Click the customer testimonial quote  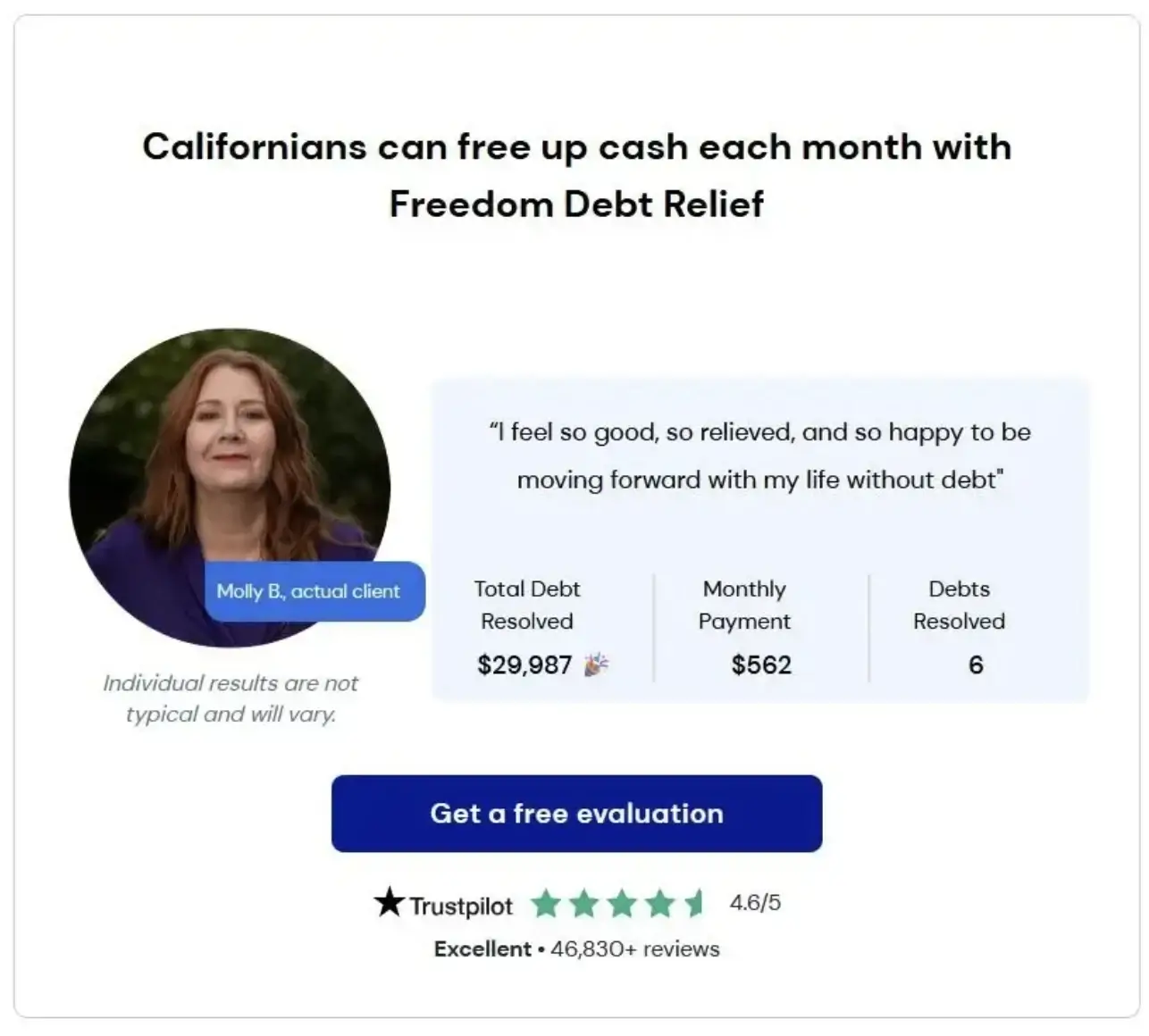(x=761, y=455)
